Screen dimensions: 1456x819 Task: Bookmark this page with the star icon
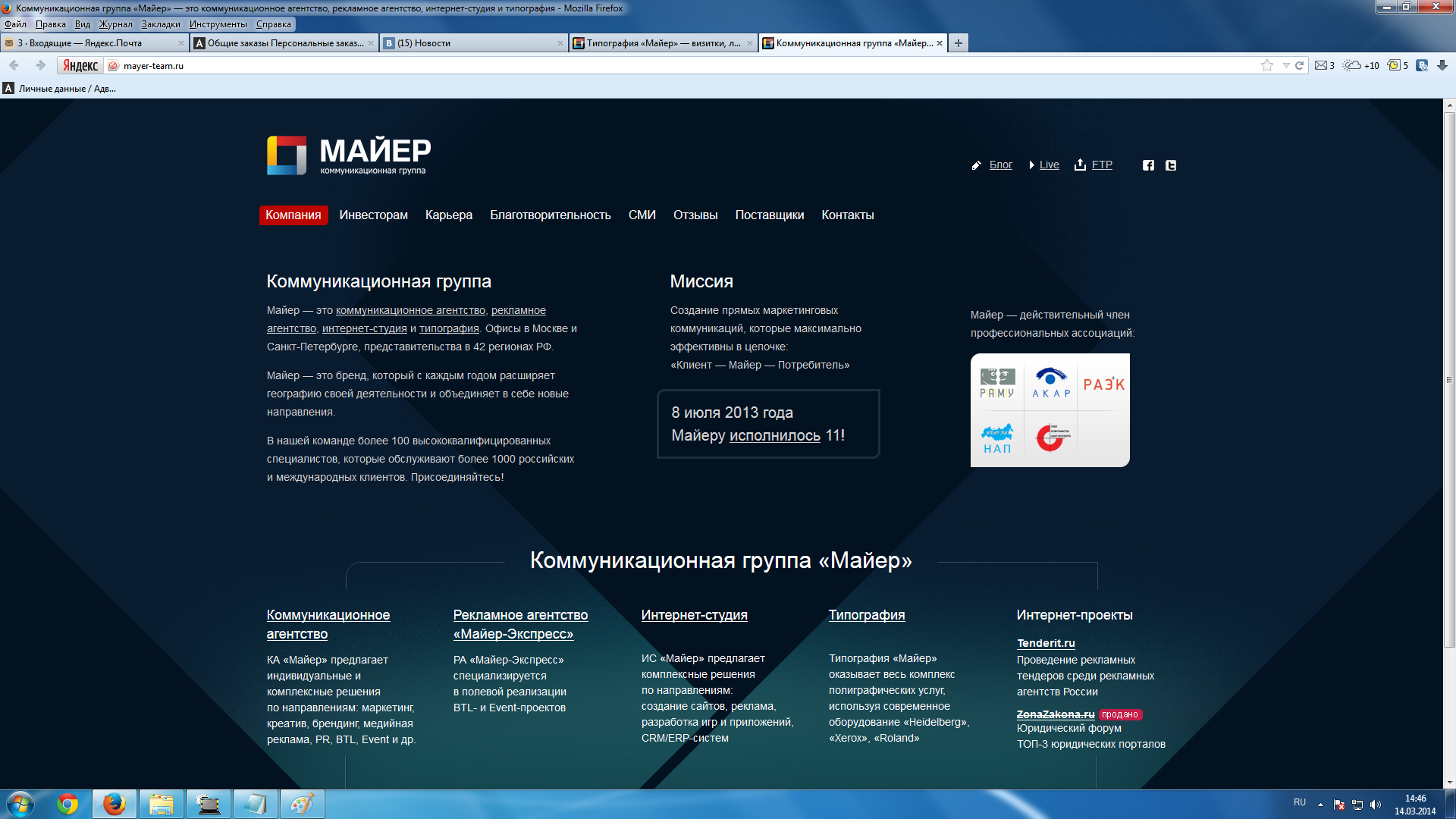click(1266, 65)
